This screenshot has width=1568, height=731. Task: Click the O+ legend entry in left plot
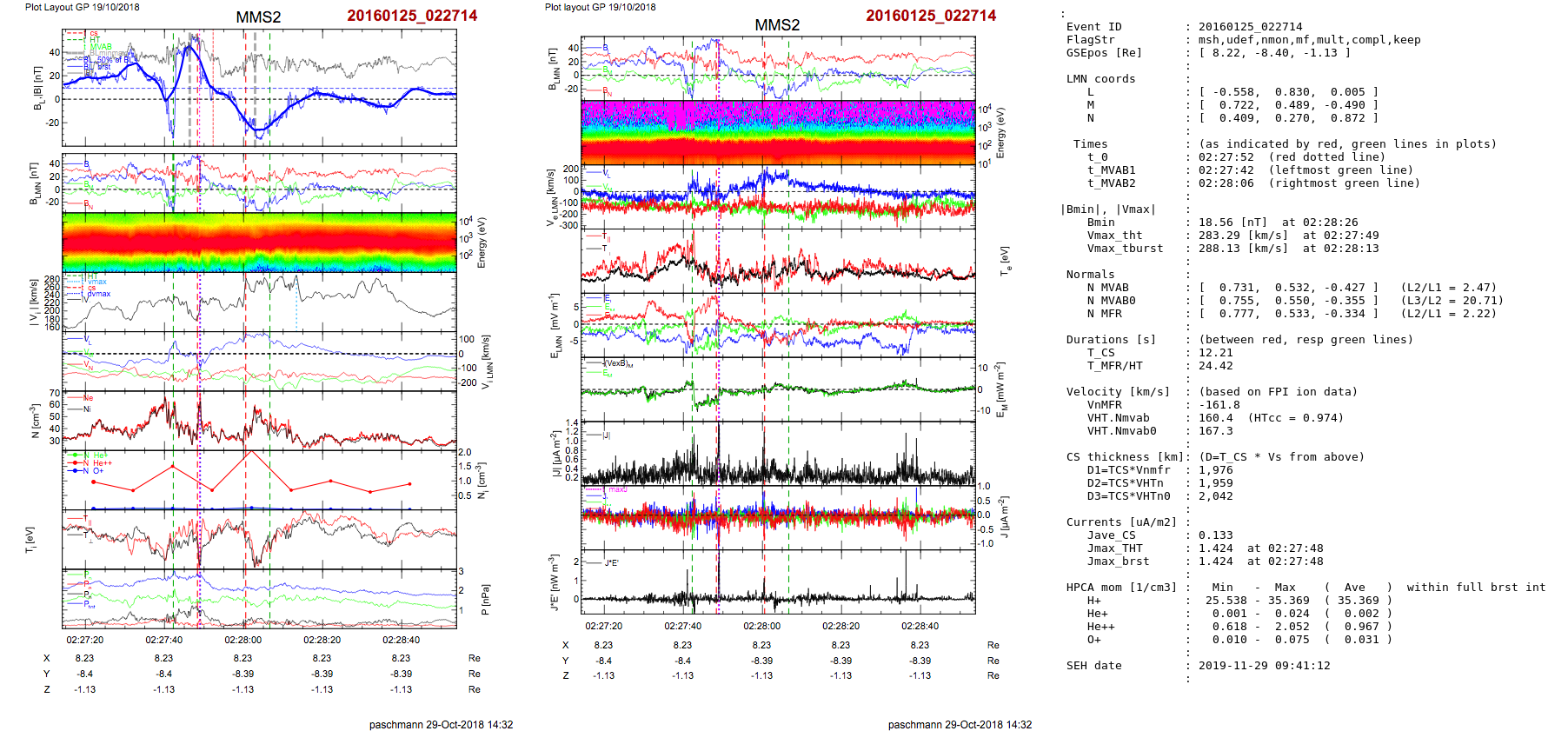click(x=97, y=471)
